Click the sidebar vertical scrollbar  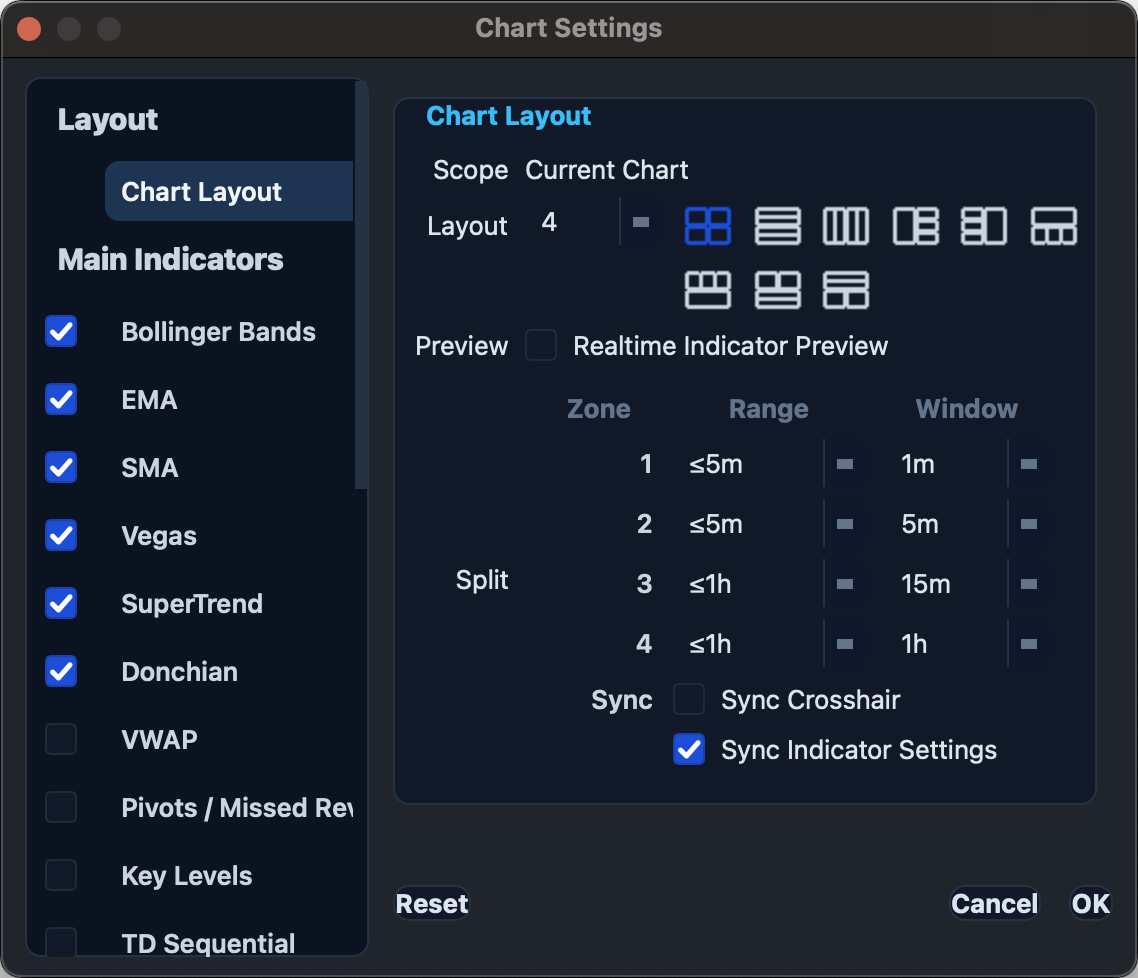(361, 284)
